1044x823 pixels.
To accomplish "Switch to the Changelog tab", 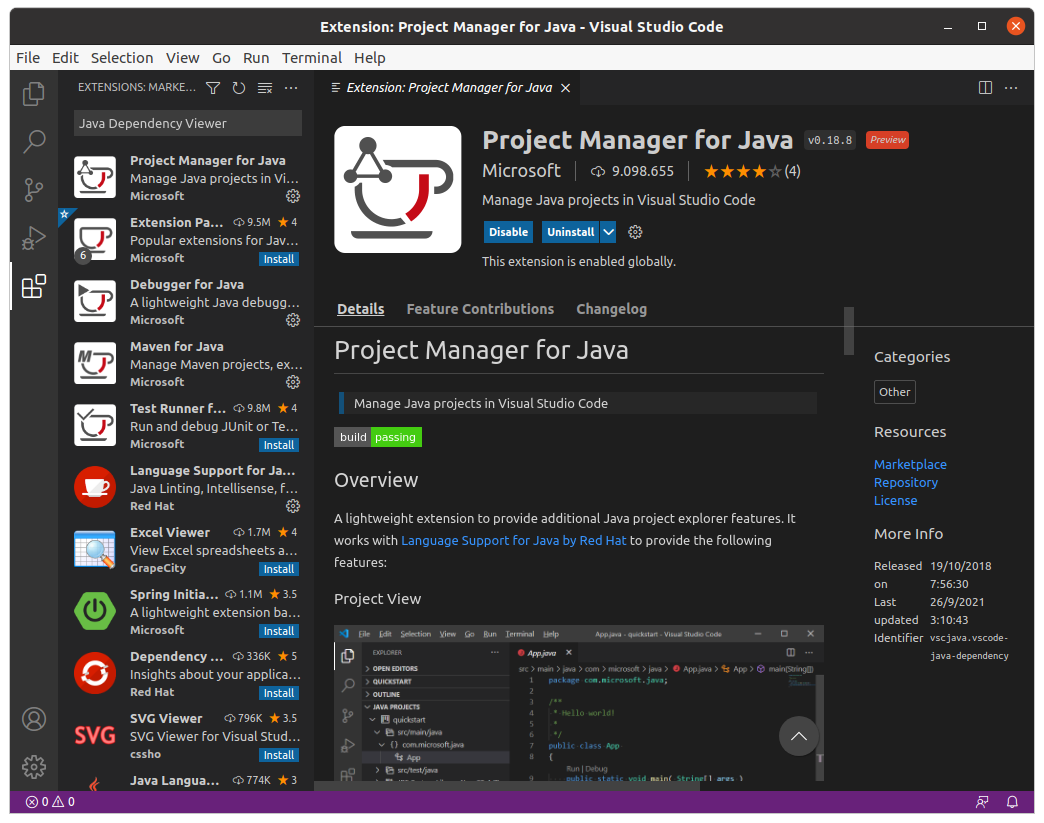I will [611, 309].
